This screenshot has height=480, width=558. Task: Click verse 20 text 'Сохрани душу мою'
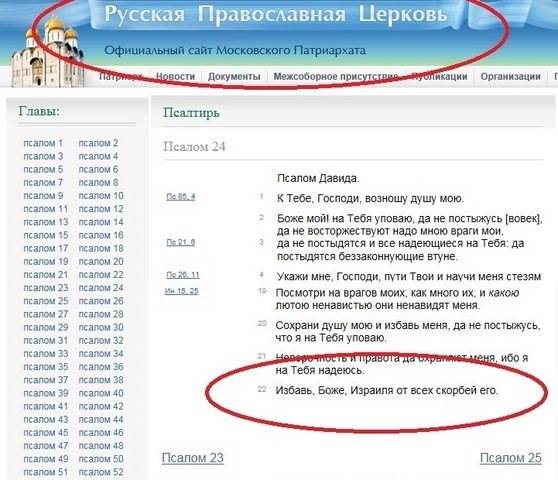408,332
